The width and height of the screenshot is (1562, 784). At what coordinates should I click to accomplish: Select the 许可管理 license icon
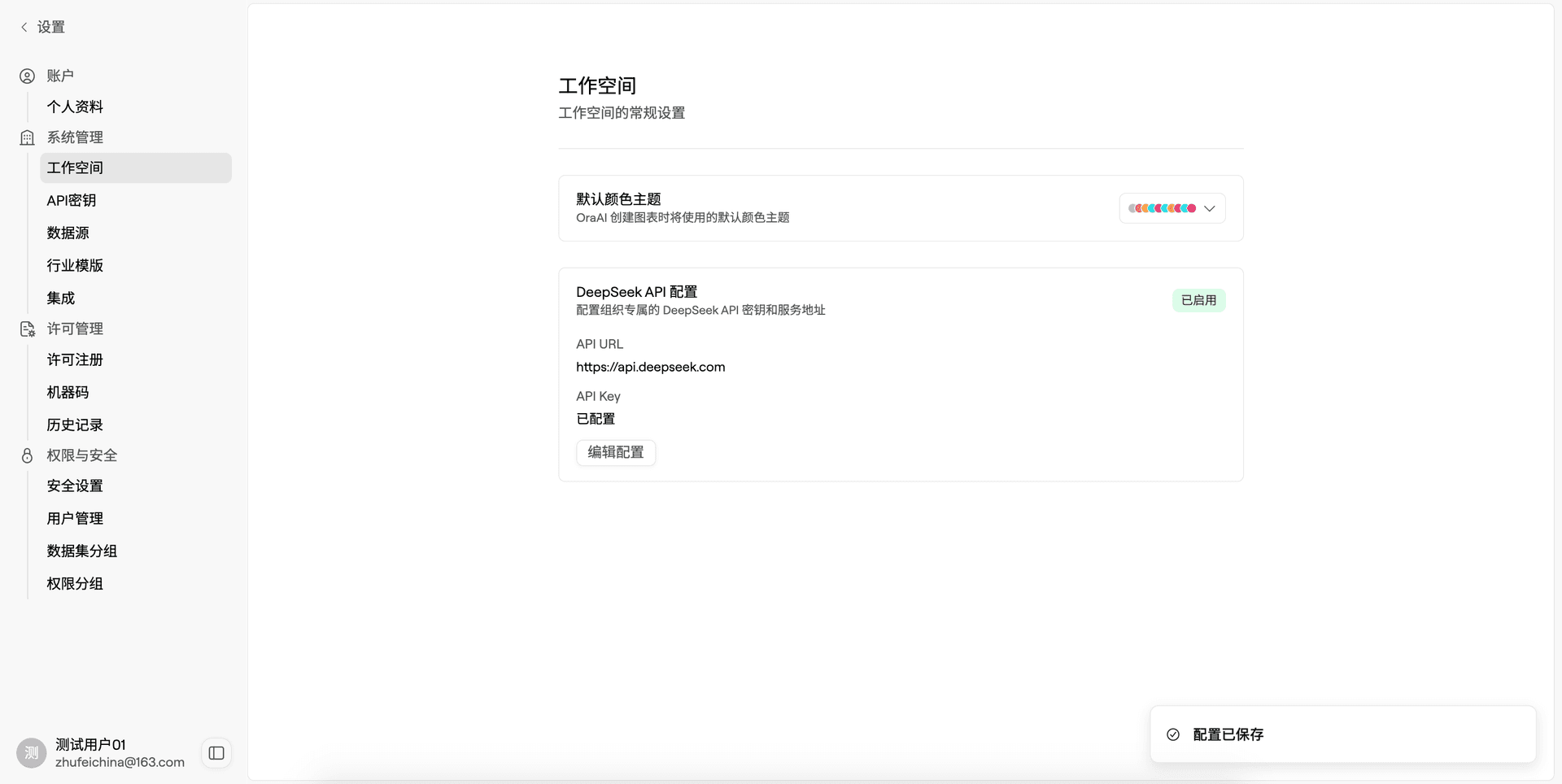[x=27, y=329]
